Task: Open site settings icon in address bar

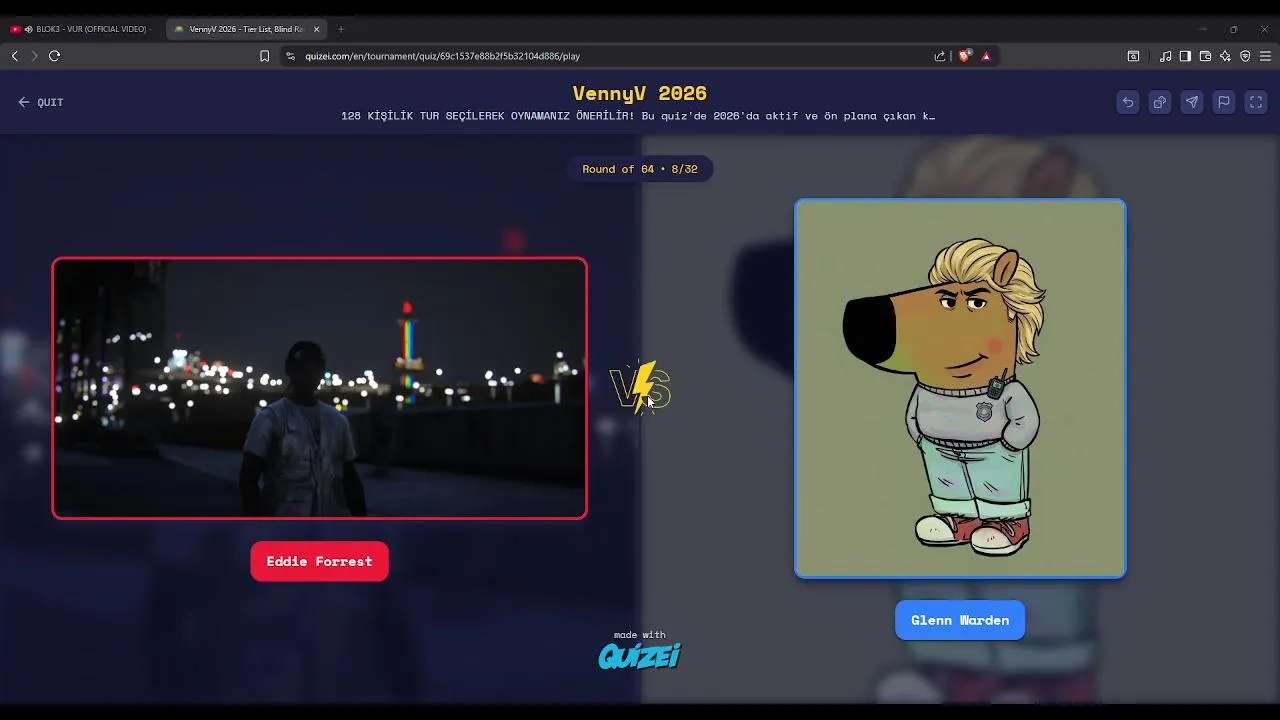Action: click(291, 56)
